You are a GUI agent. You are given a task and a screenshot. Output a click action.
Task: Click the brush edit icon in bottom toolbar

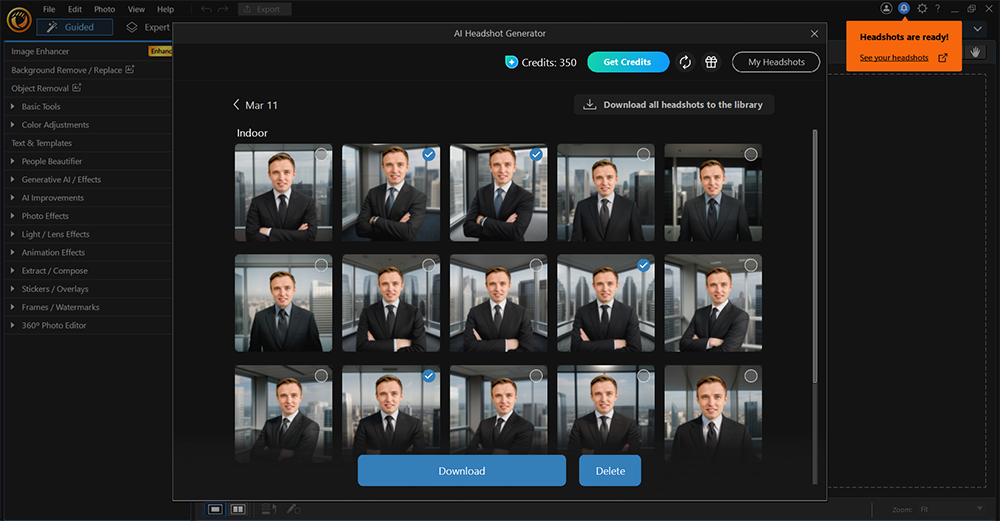tap(293, 509)
